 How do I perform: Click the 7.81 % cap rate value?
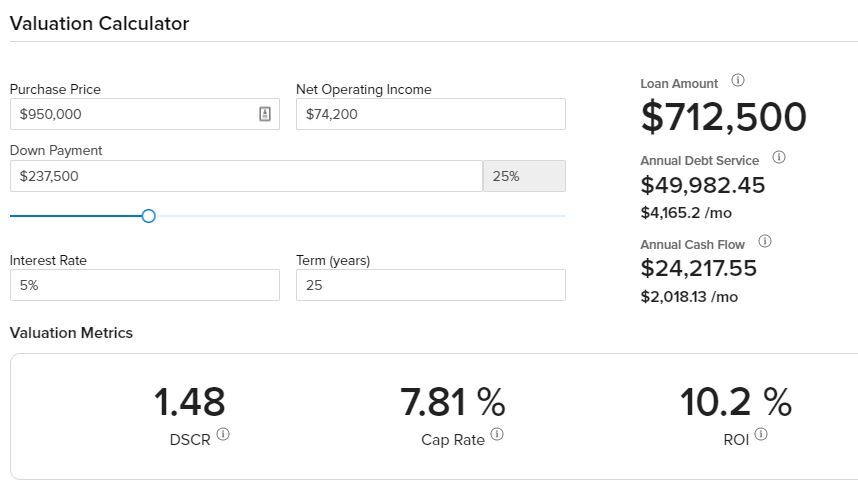click(x=452, y=402)
